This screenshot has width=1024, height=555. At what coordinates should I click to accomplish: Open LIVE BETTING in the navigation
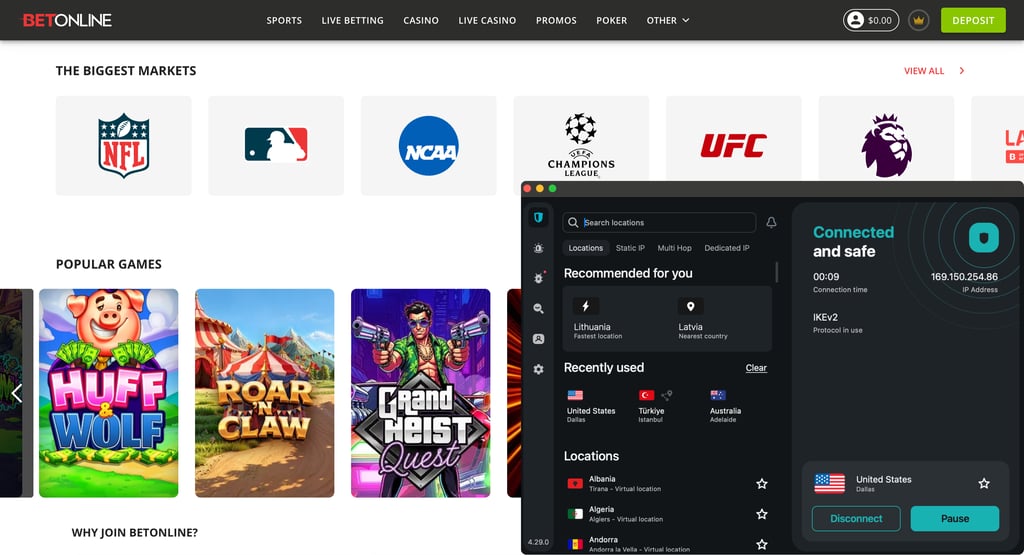pos(353,20)
